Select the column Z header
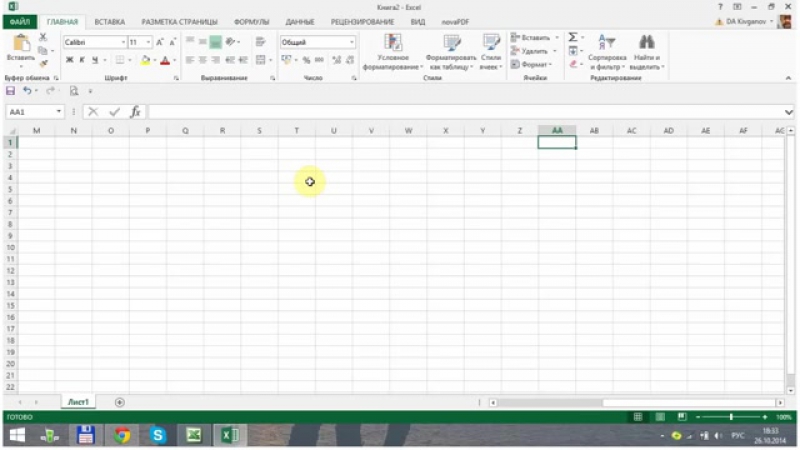The image size is (800, 450). (x=520, y=131)
